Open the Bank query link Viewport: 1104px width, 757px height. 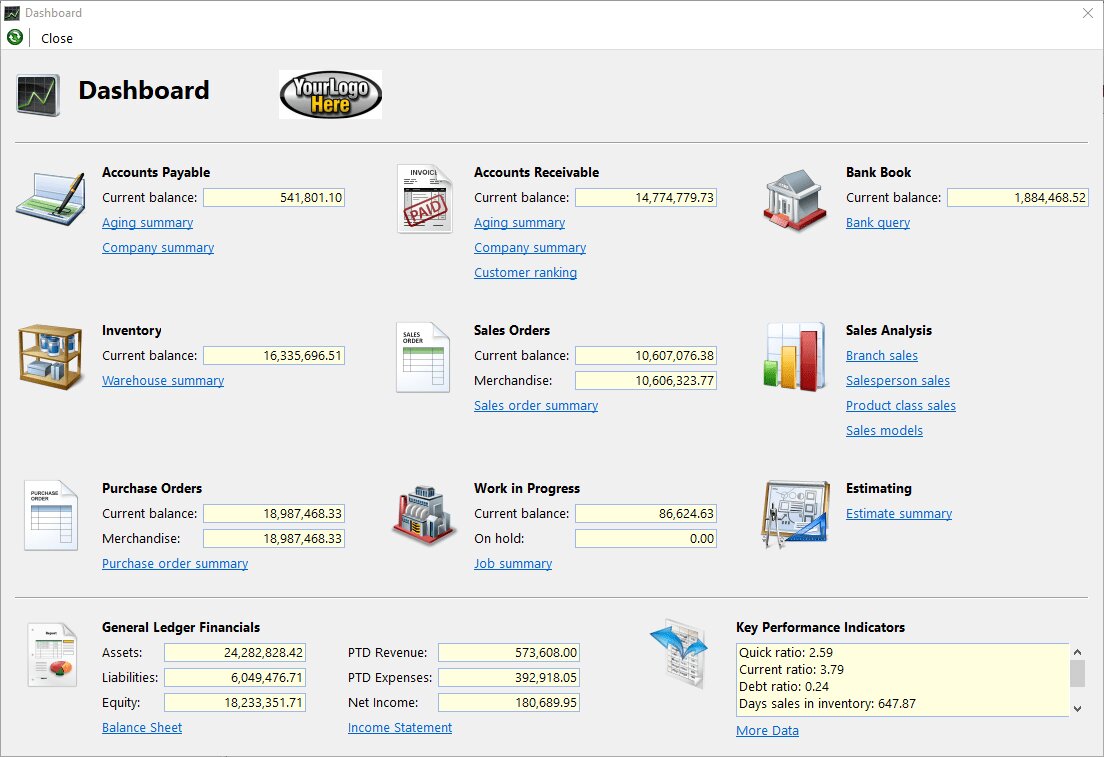(x=877, y=223)
